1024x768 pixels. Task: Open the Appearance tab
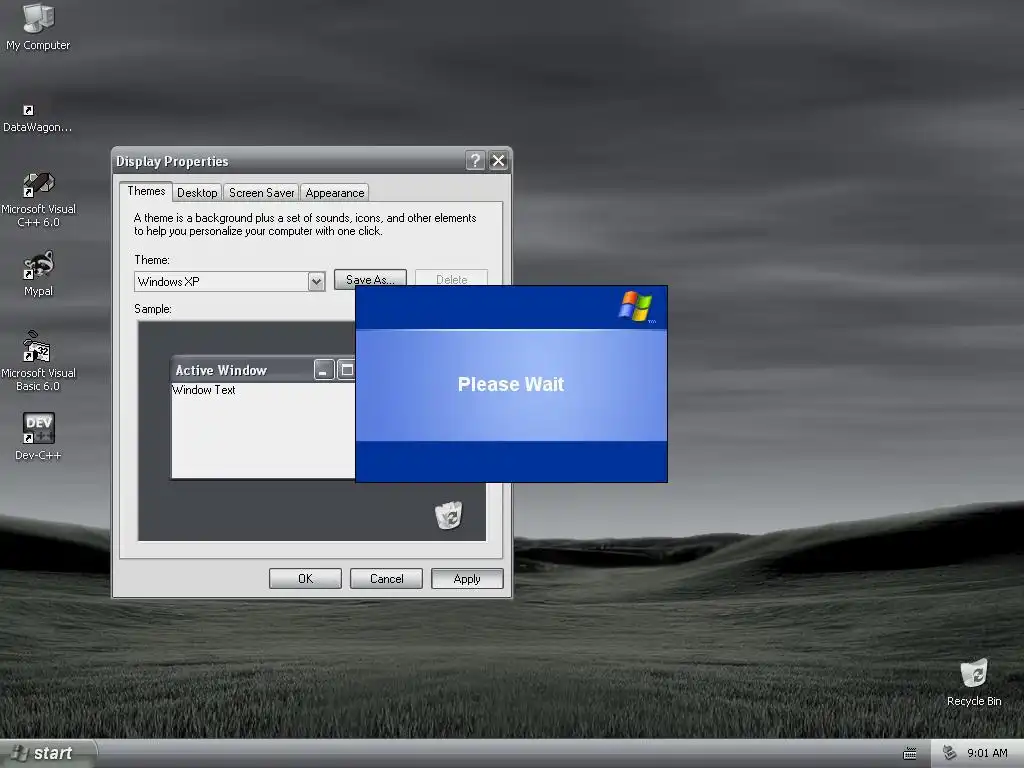[x=335, y=193]
